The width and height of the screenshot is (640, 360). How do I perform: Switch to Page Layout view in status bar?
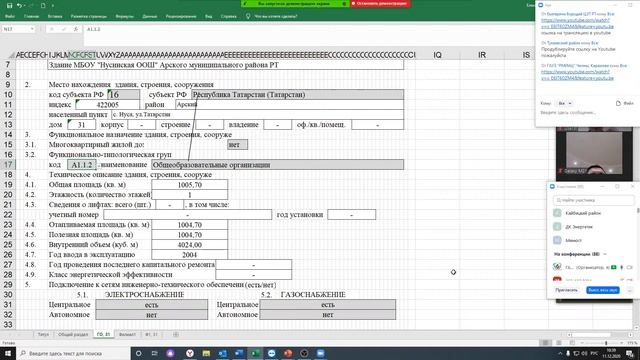point(559,343)
